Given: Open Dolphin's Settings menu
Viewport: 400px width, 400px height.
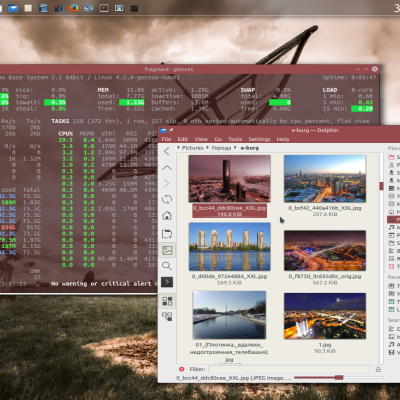Looking at the screenshot, I should 259,139.
